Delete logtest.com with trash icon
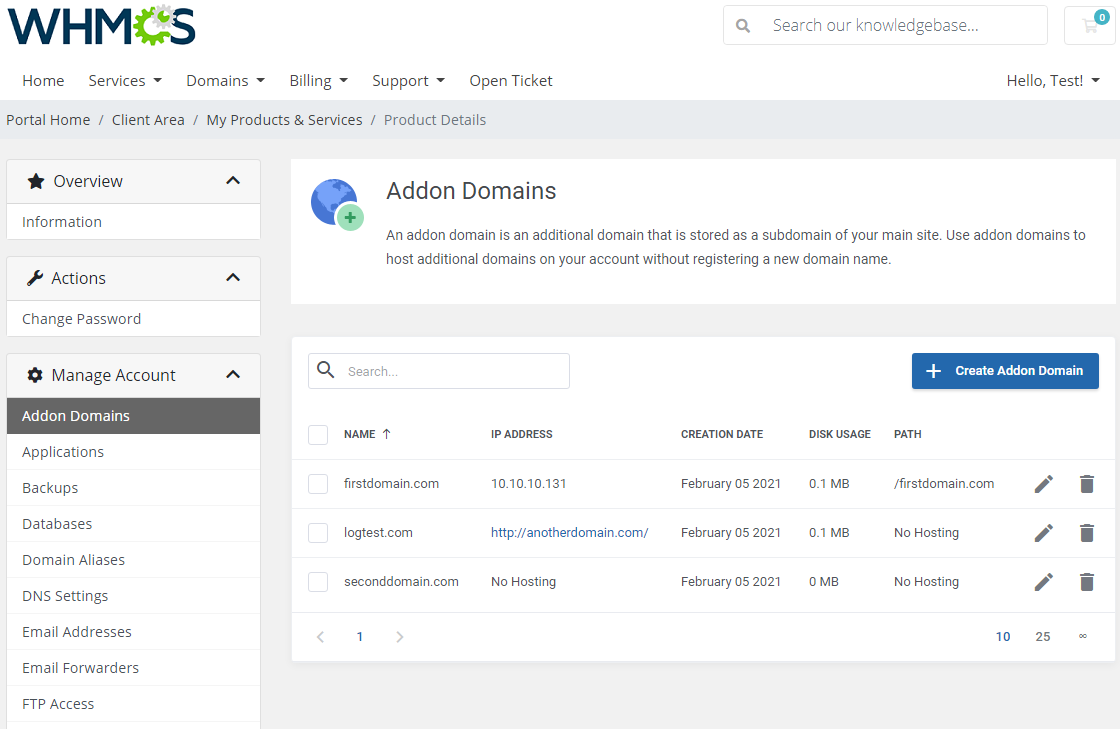 click(1086, 533)
